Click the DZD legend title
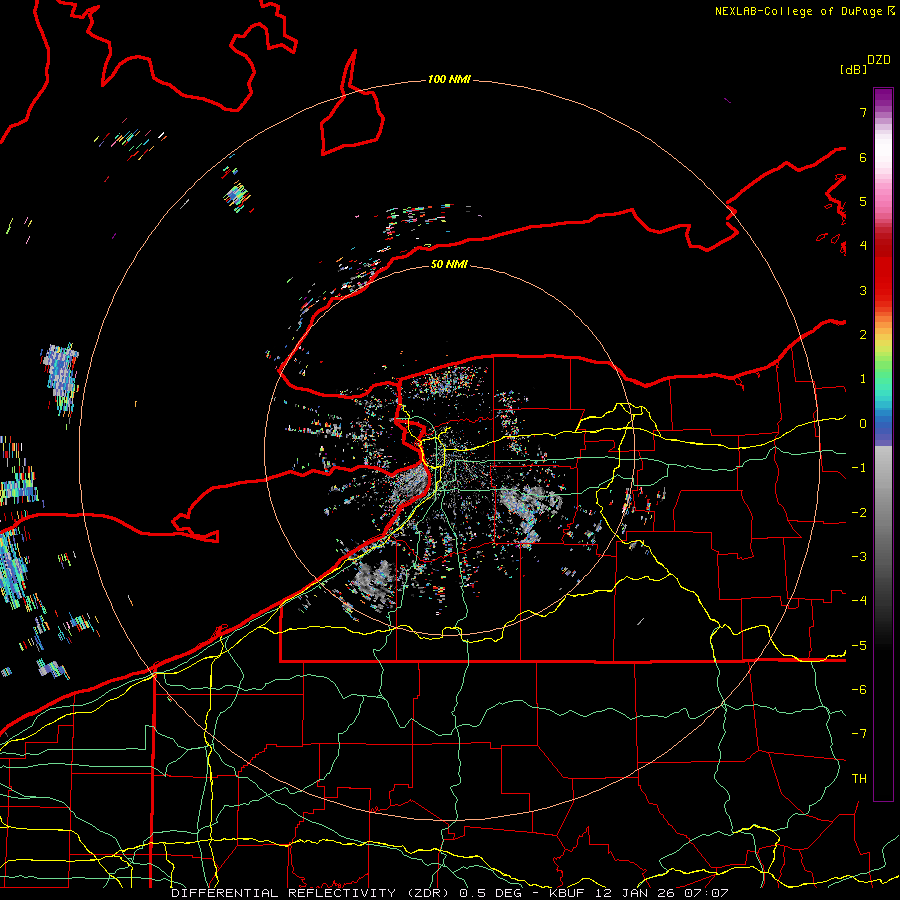The width and height of the screenshot is (900, 900). pyautogui.click(x=879, y=60)
